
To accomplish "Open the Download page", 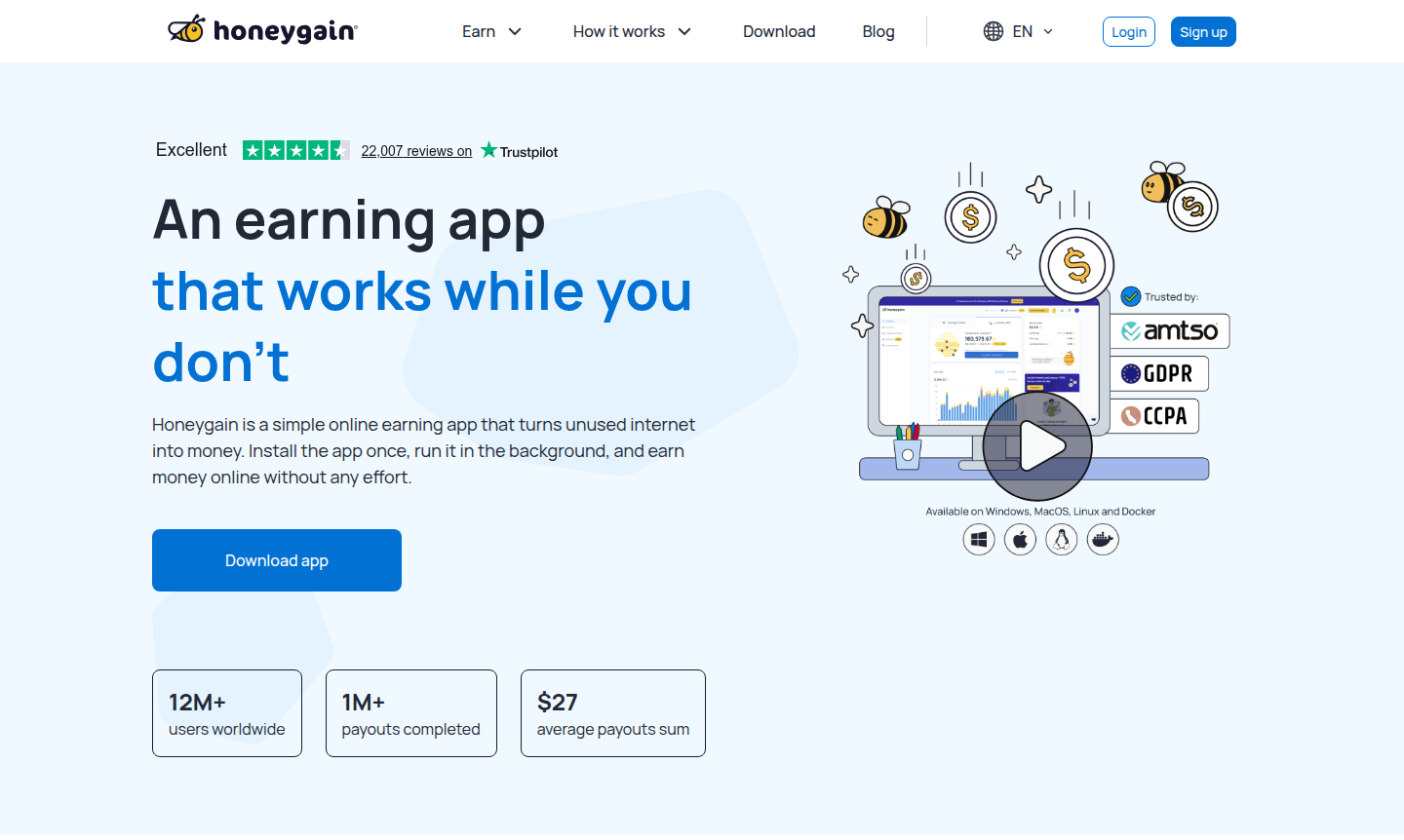I will (x=779, y=31).
